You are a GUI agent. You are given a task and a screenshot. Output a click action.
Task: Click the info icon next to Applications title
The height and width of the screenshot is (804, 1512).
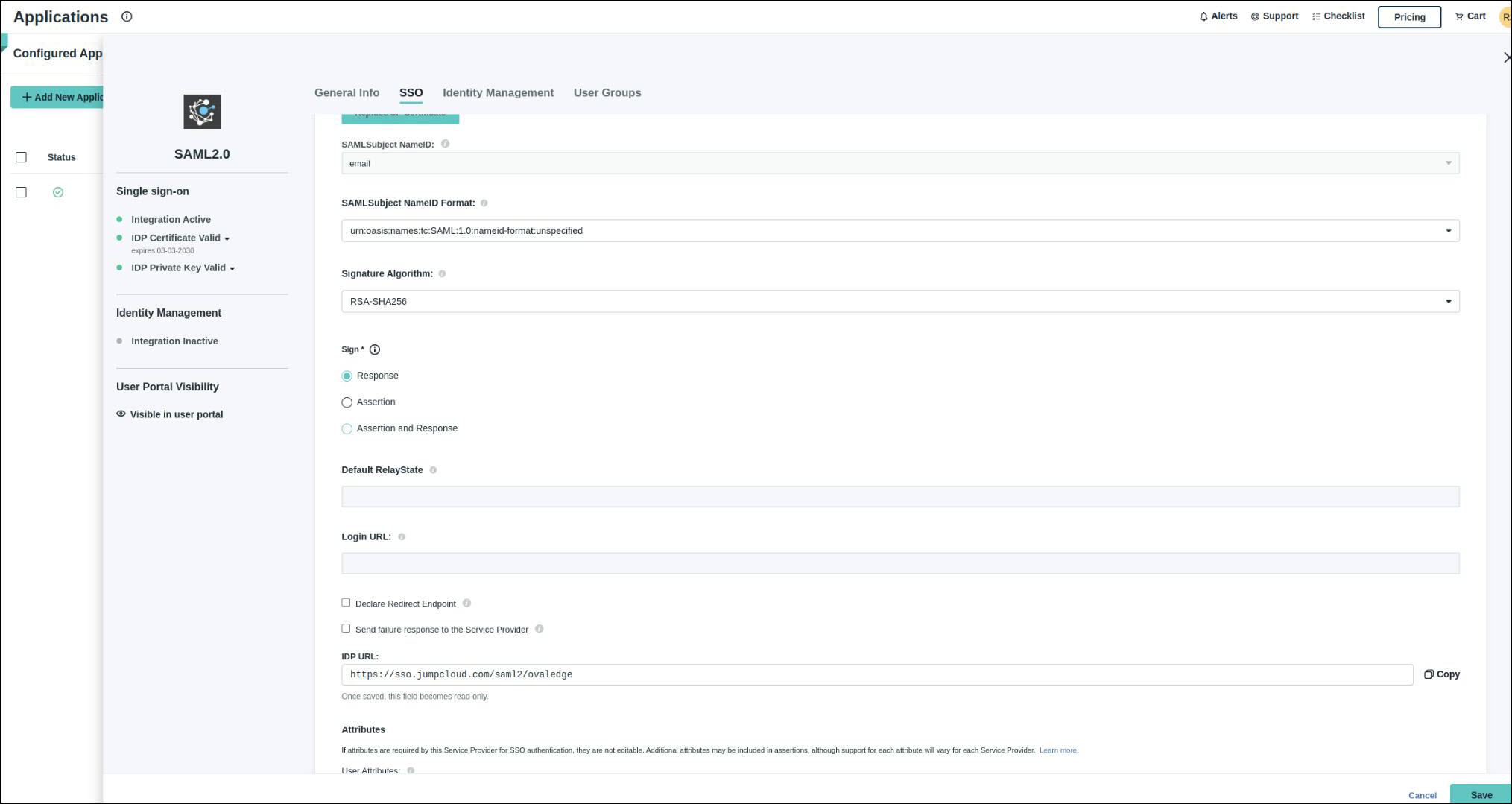pyautogui.click(x=127, y=16)
